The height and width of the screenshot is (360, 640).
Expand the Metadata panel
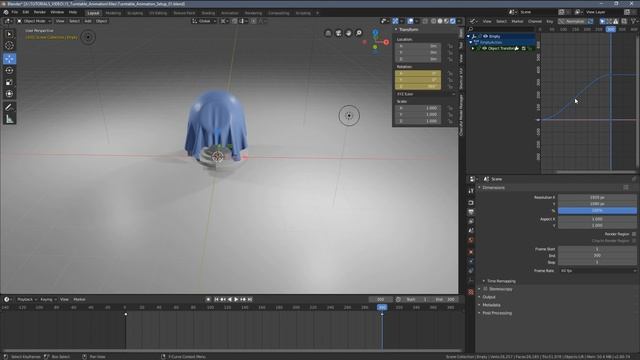491,305
